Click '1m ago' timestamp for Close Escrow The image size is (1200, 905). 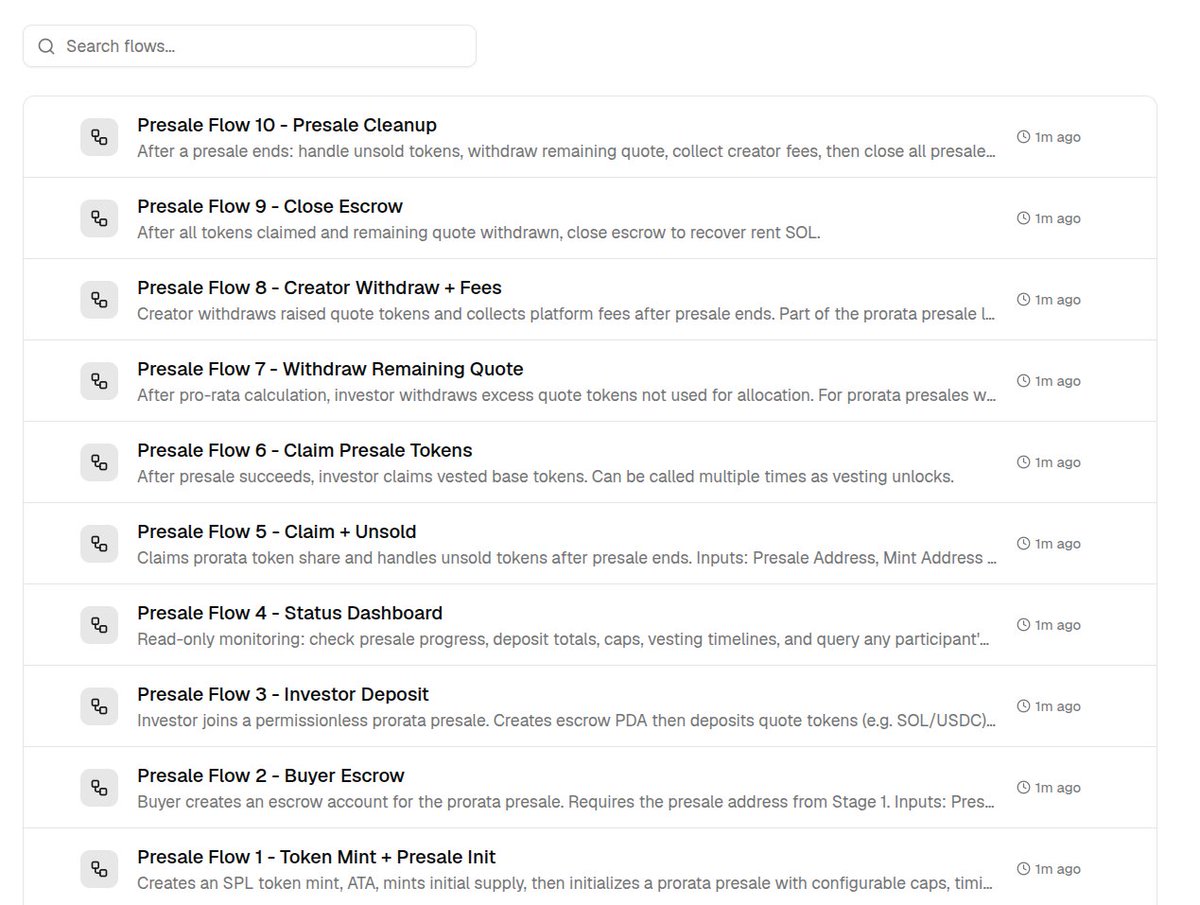(x=1058, y=218)
